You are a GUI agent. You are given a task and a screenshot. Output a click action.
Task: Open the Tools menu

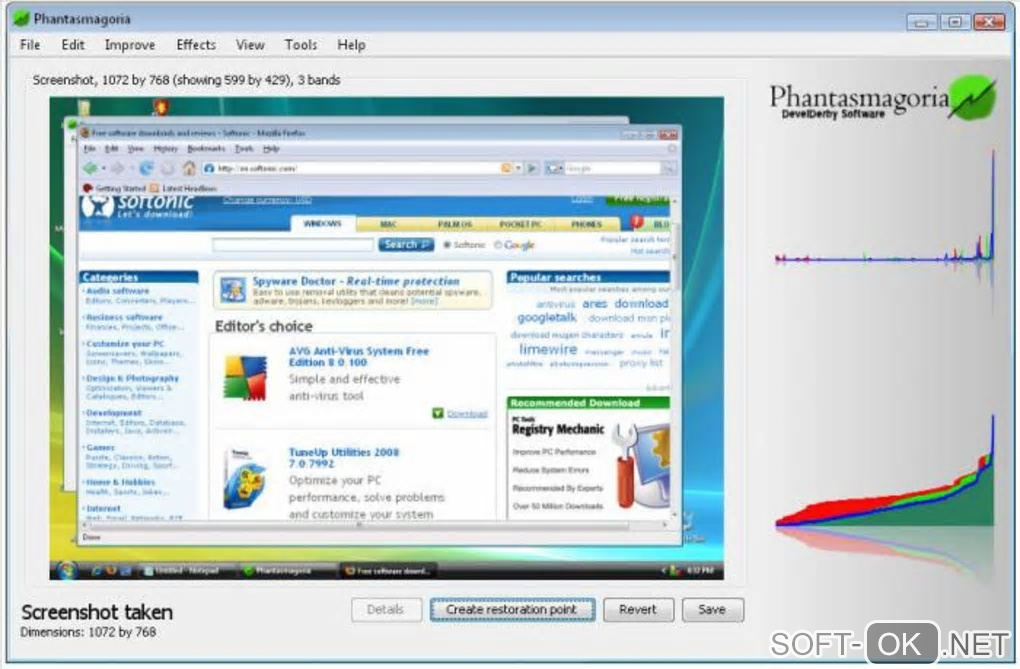pyautogui.click(x=301, y=45)
